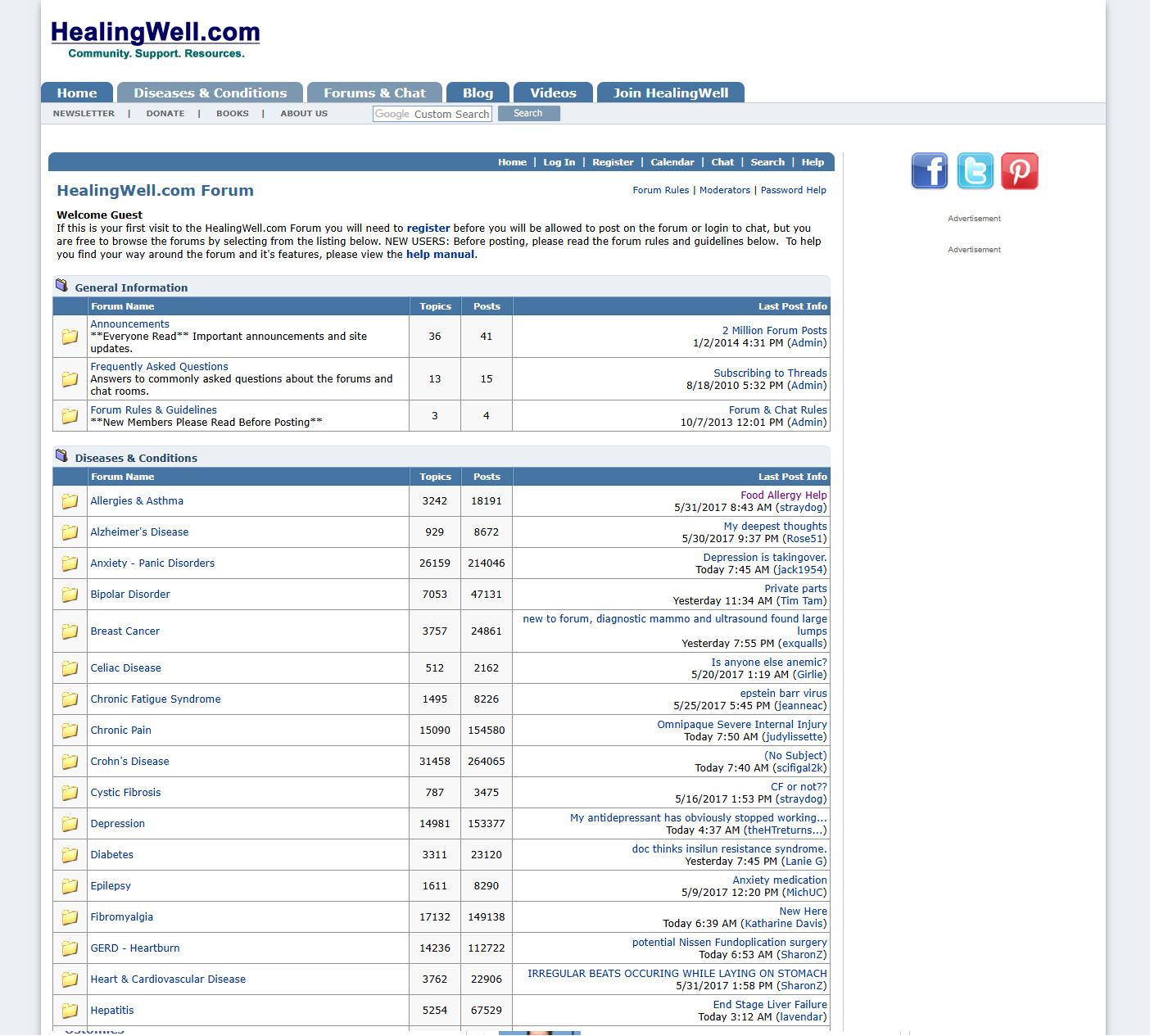Open 'potential Nissen Fundoplication surgery' post

click(730, 943)
